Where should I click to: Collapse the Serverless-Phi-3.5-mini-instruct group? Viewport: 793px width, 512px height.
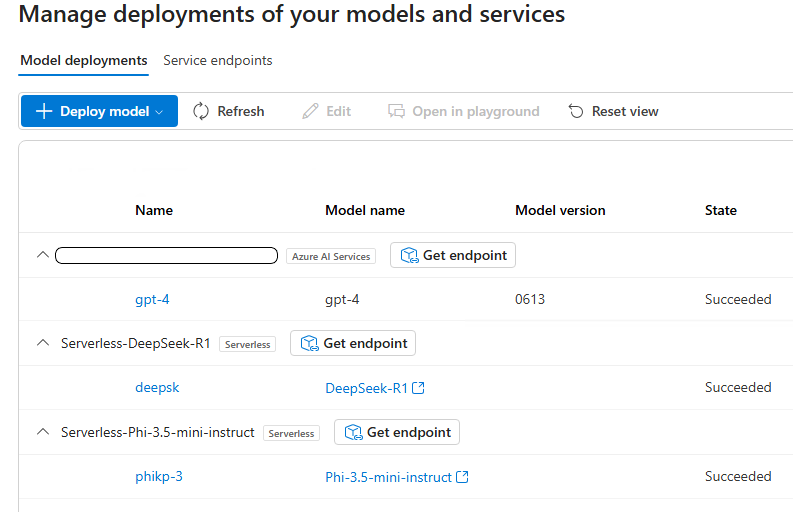click(x=42, y=432)
